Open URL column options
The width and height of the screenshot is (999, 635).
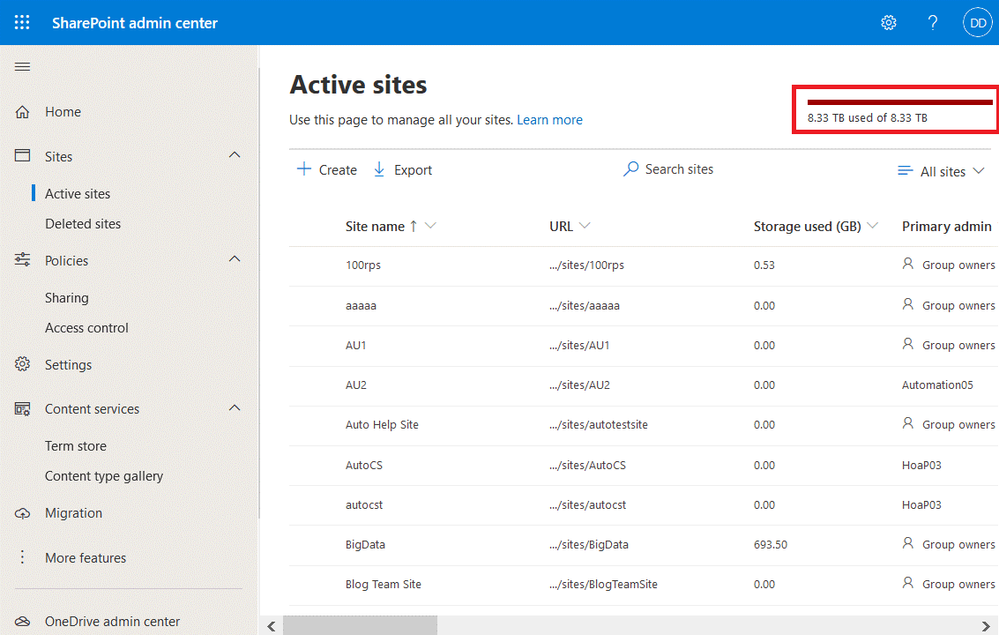click(584, 226)
